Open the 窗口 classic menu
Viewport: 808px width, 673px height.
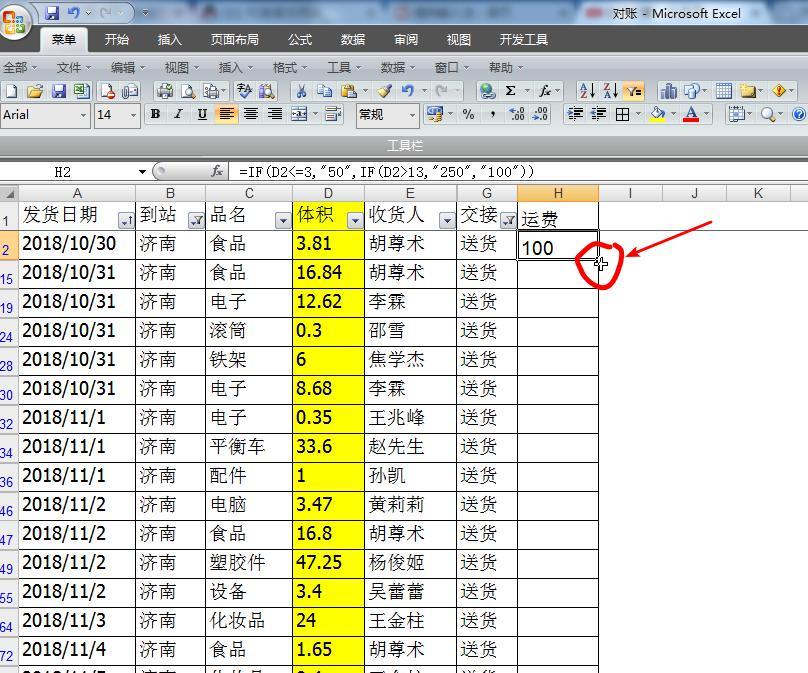[451, 68]
